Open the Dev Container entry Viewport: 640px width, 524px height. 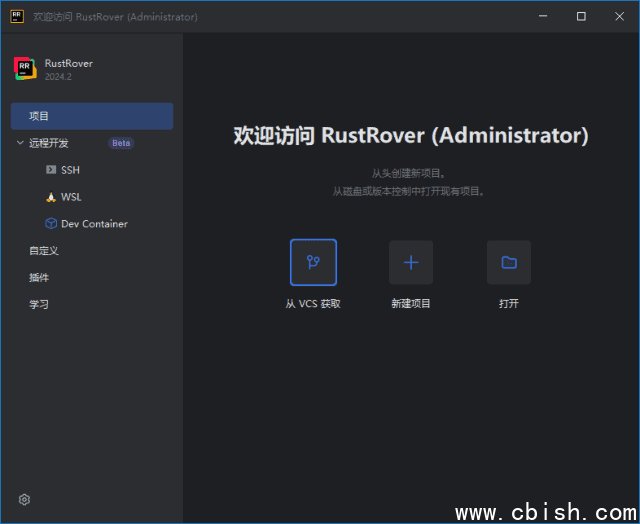coord(94,224)
